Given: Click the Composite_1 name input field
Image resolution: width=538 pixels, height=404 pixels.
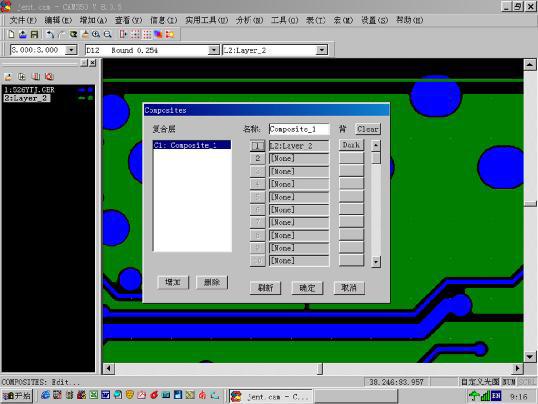Looking at the screenshot, I should tap(299, 129).
